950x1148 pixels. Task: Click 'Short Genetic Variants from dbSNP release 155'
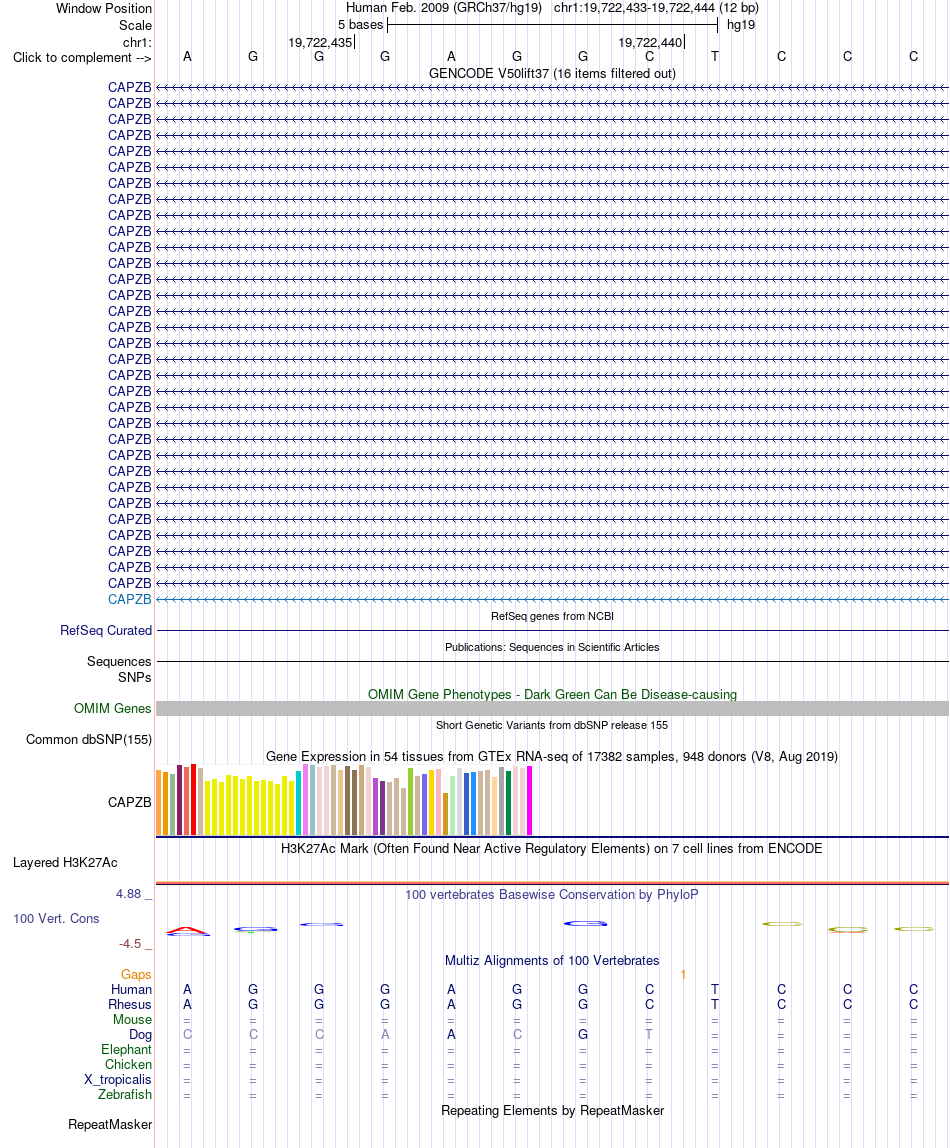point(552,725)
